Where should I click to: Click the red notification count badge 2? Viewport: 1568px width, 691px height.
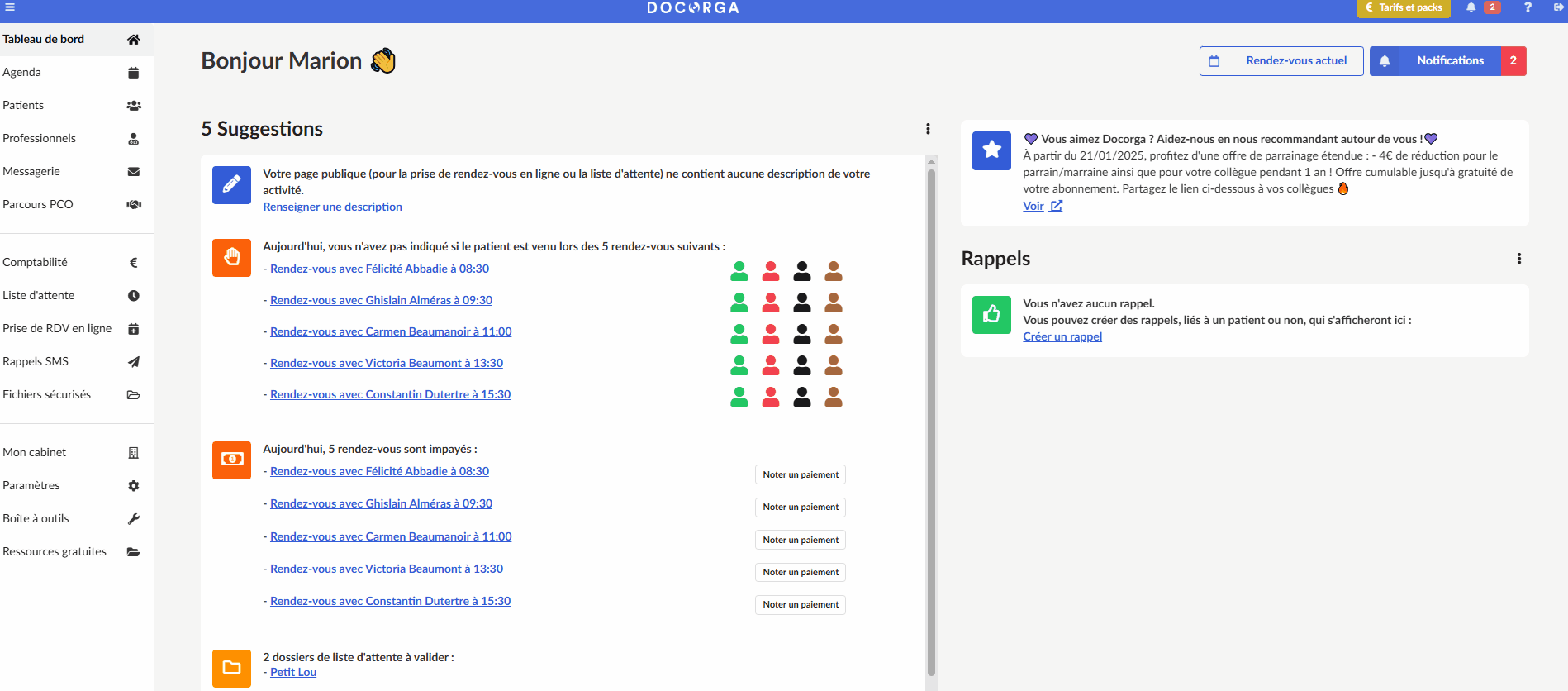[1513, 61]
